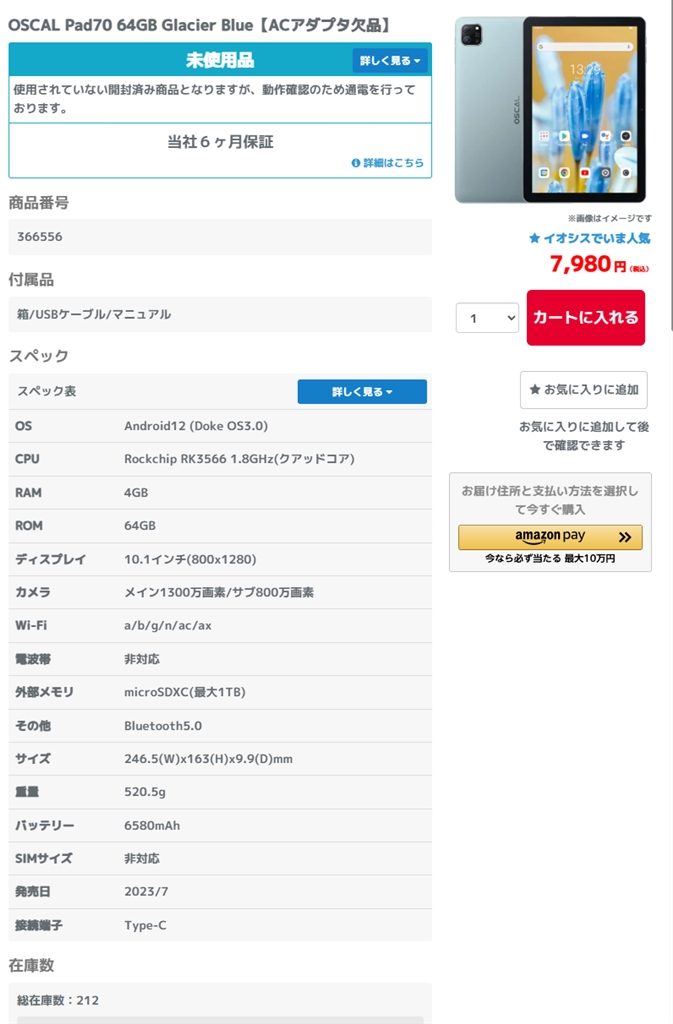Viewport: 673px width, 1024px height.
Task: Click the OSCAL Pad70 product image
Action: tap(550, 110)
